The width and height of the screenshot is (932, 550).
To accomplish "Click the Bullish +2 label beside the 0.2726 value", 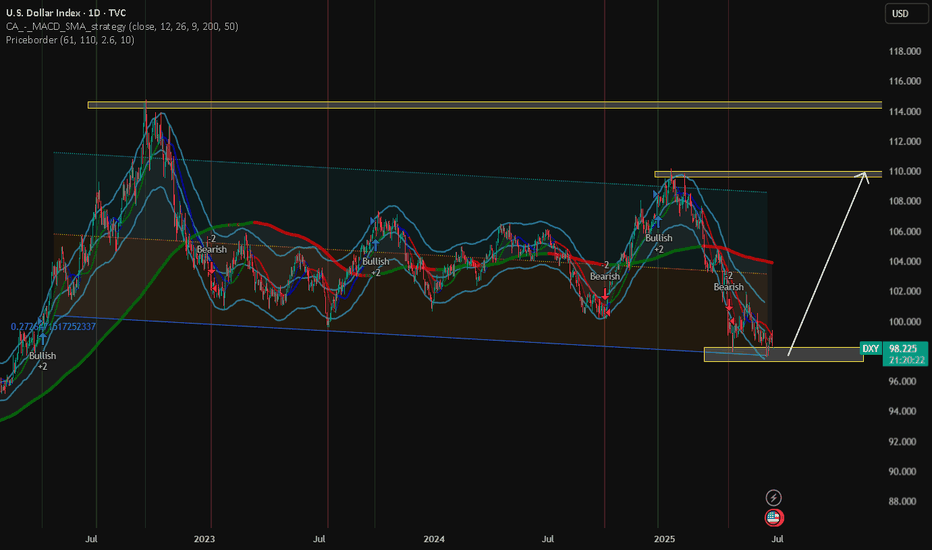I will (43, 361).
